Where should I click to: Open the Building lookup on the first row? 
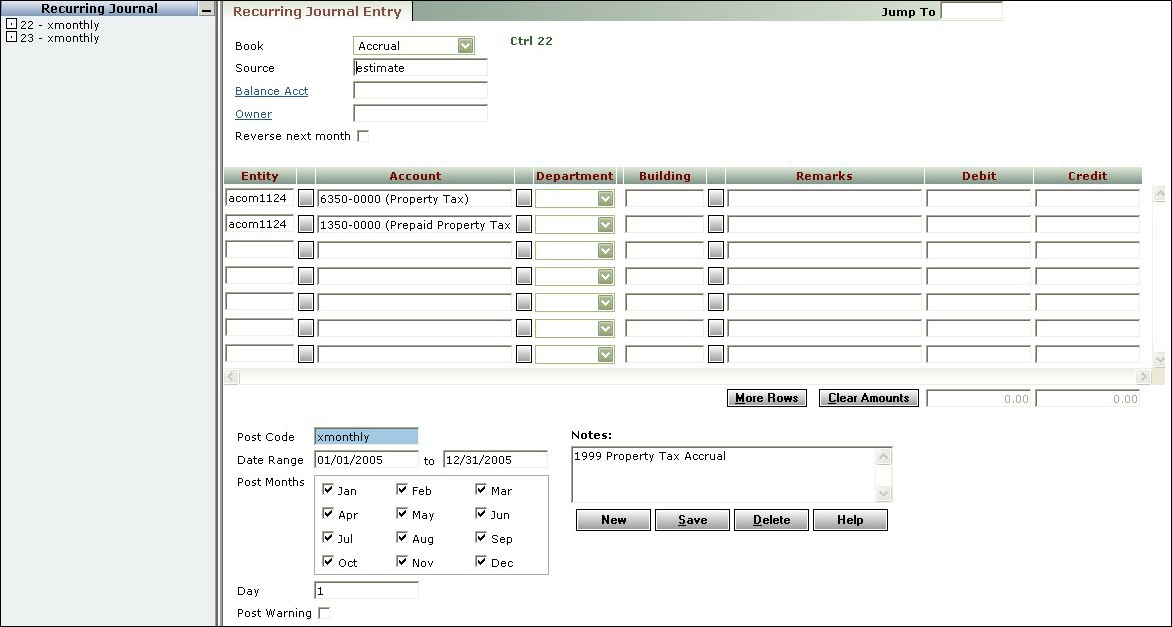pos(716,198)
